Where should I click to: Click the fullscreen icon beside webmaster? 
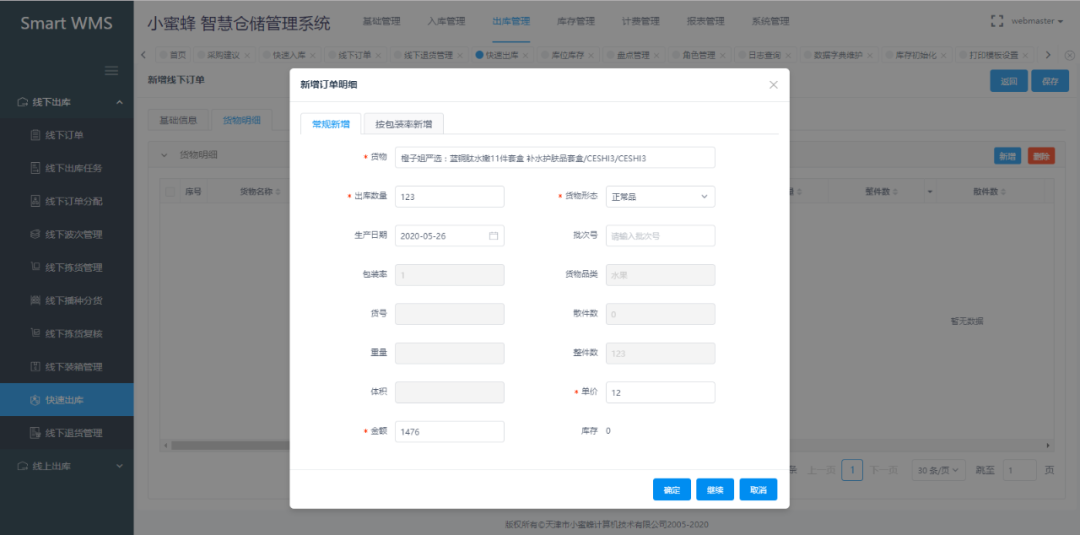(x=996, y=20)
